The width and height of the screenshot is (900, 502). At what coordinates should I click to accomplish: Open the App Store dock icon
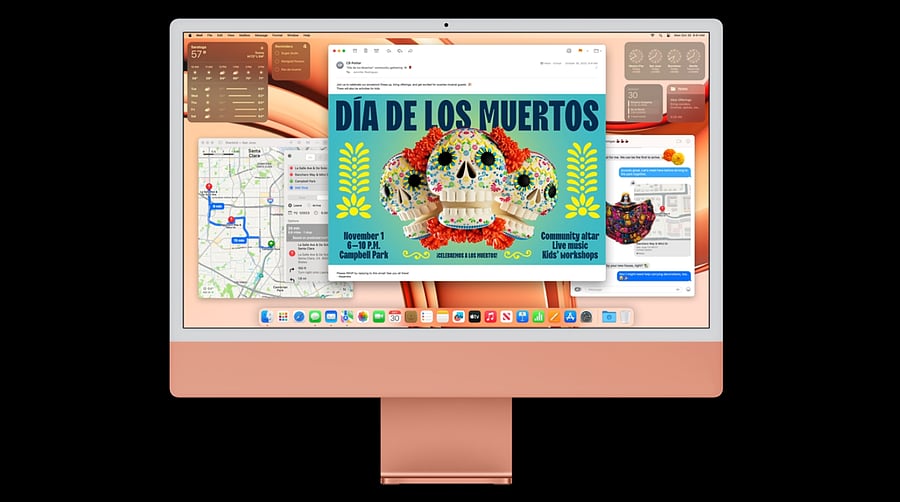point(570,317)
